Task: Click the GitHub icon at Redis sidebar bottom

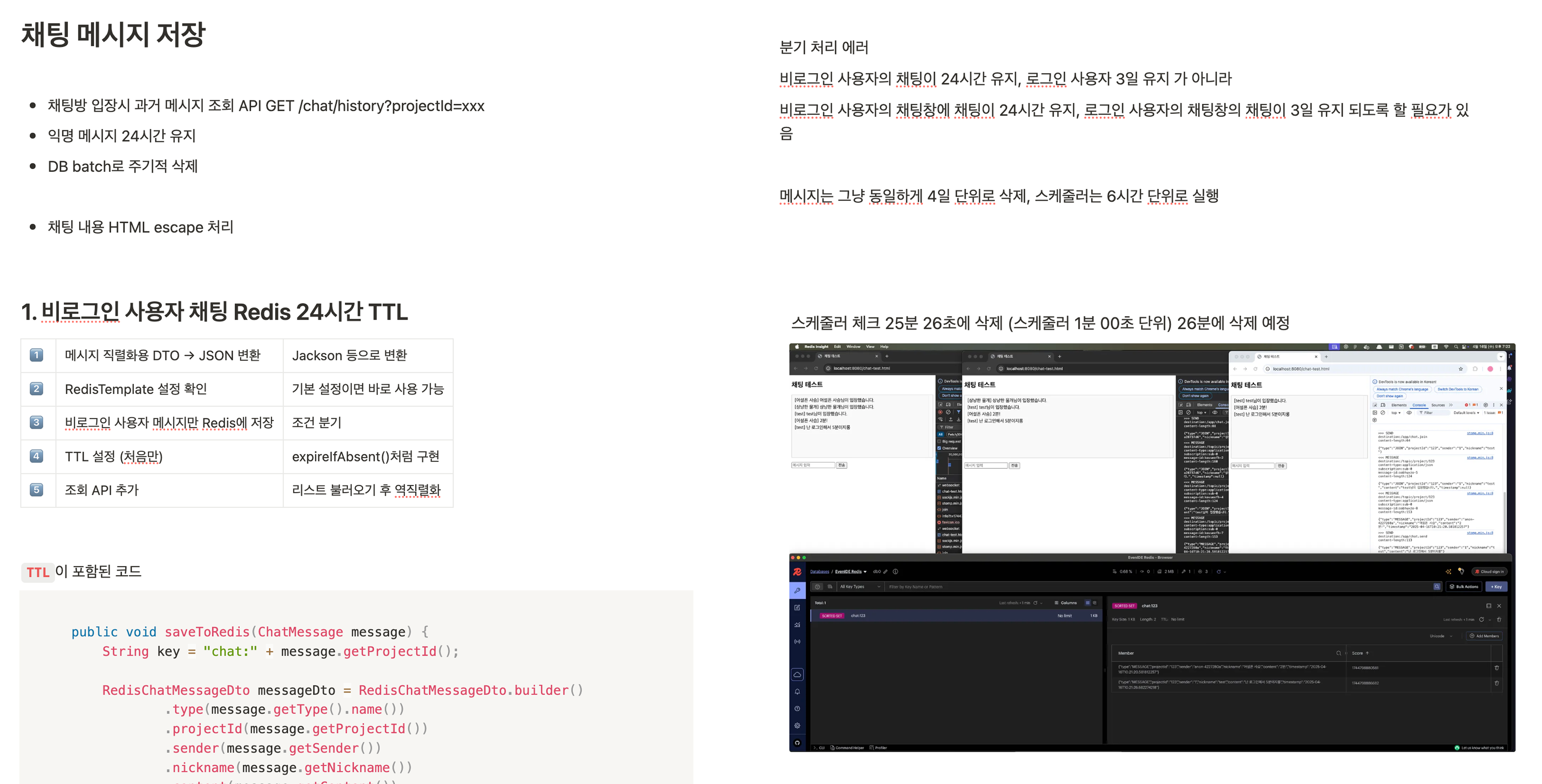Action: (797, 743)
